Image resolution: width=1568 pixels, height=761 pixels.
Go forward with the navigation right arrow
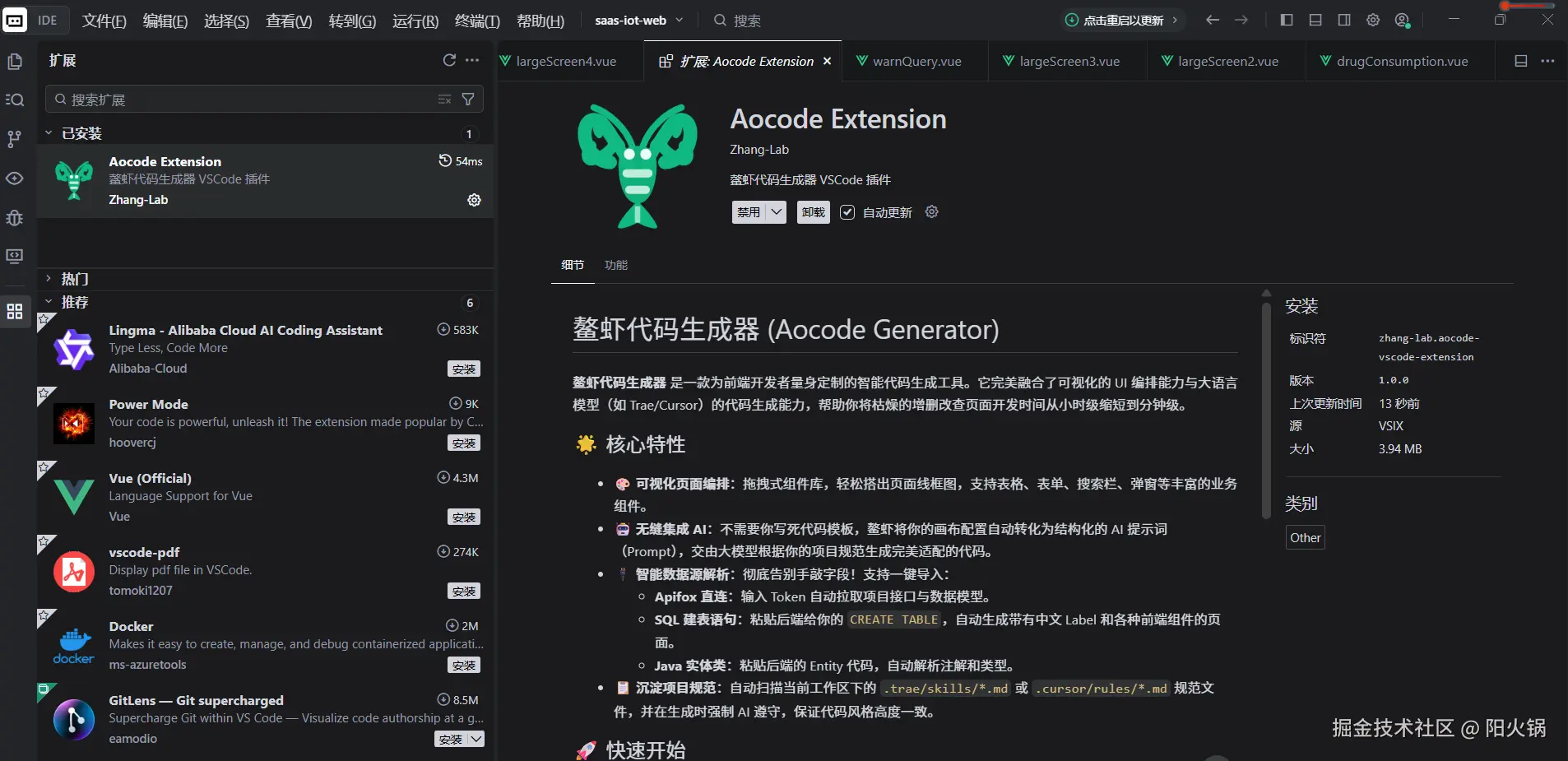(x=1241, y=20)
